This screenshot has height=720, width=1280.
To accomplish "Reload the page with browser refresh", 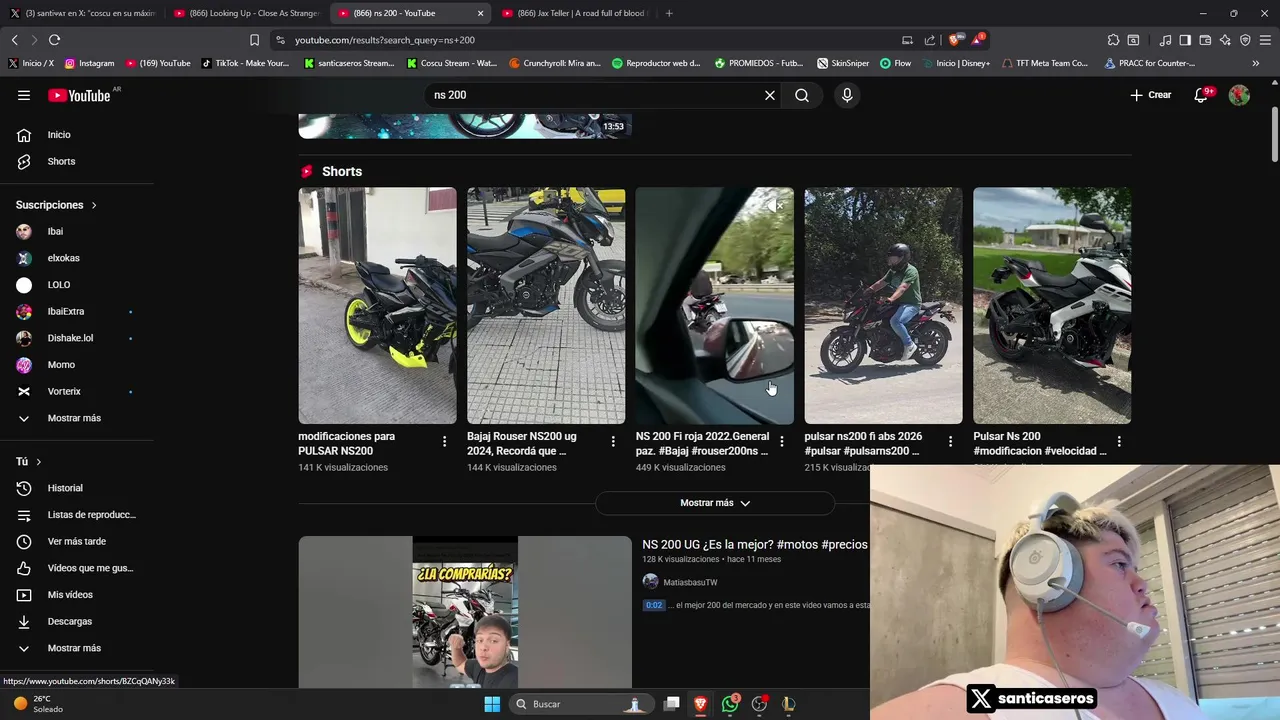I will (54, 40).
